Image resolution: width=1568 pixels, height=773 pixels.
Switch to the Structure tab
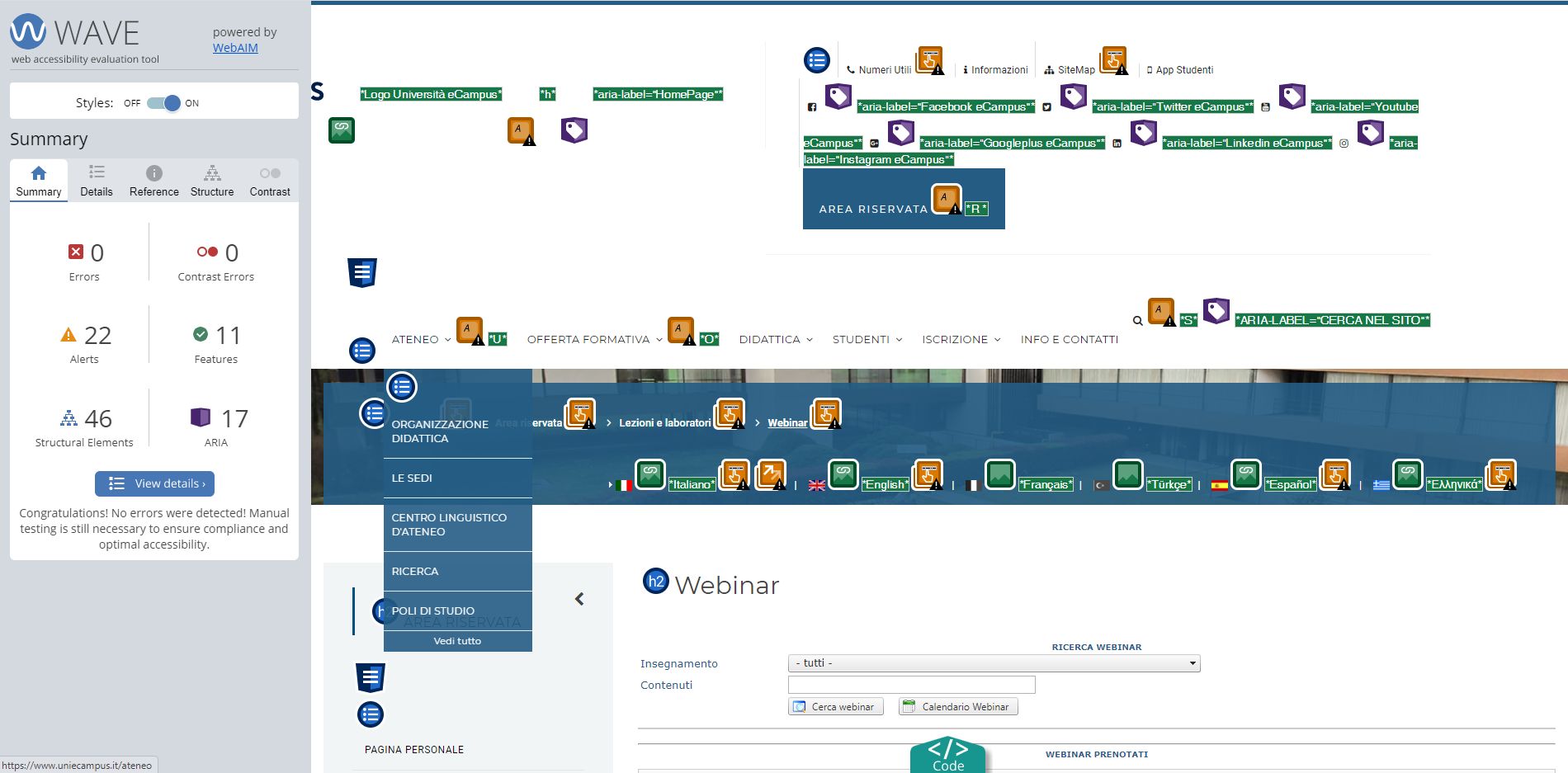click(x=212, y=181)
